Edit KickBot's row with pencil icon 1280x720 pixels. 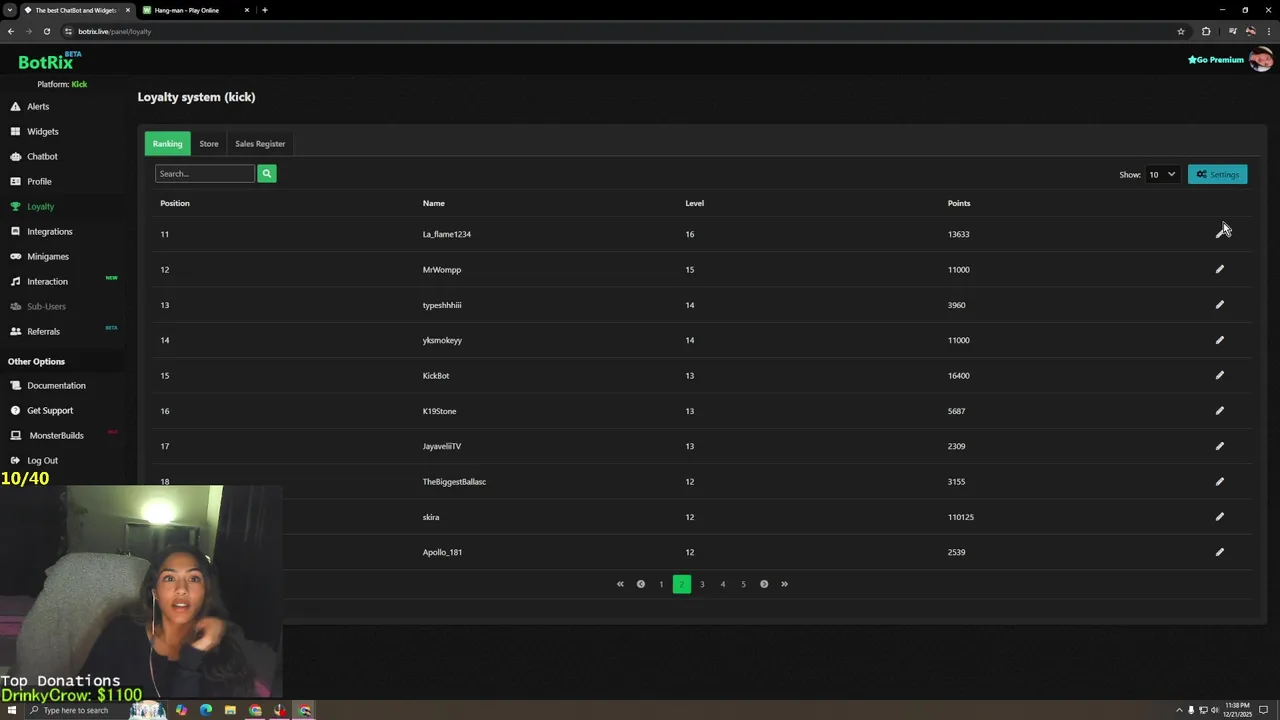pyautogui.click(x=1219, y=375)
